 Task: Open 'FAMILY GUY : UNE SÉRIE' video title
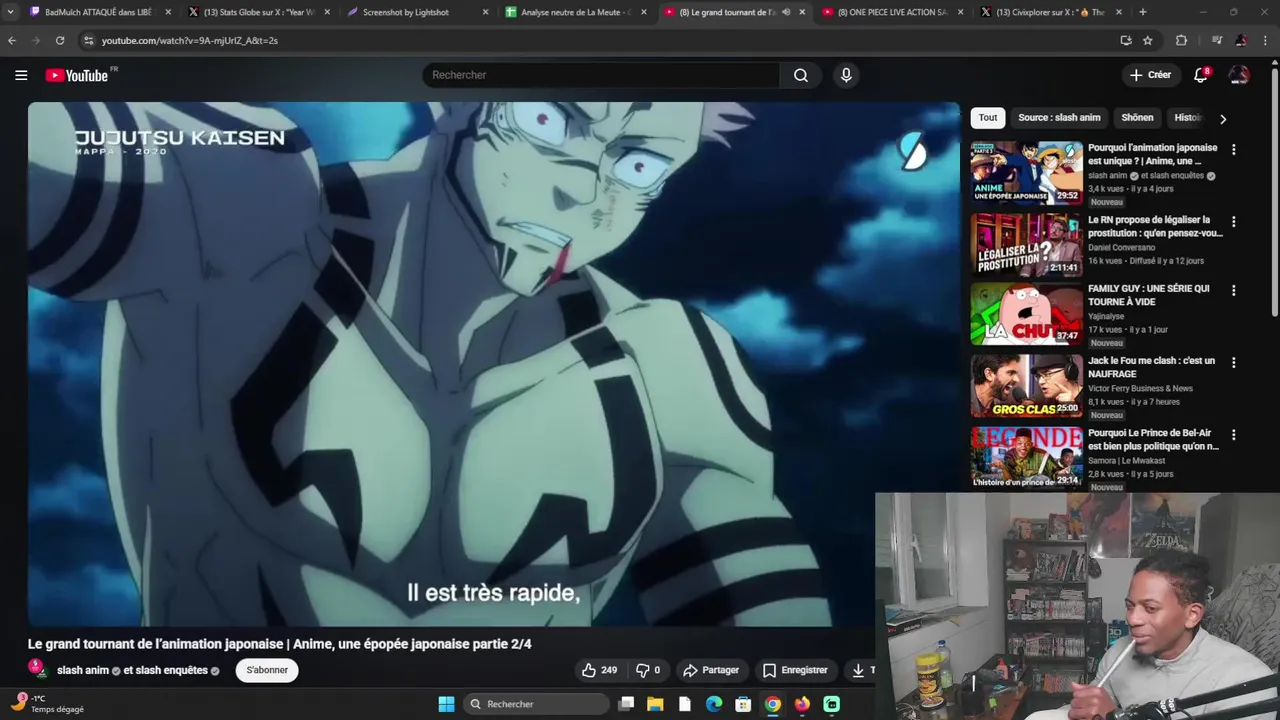1148,295
